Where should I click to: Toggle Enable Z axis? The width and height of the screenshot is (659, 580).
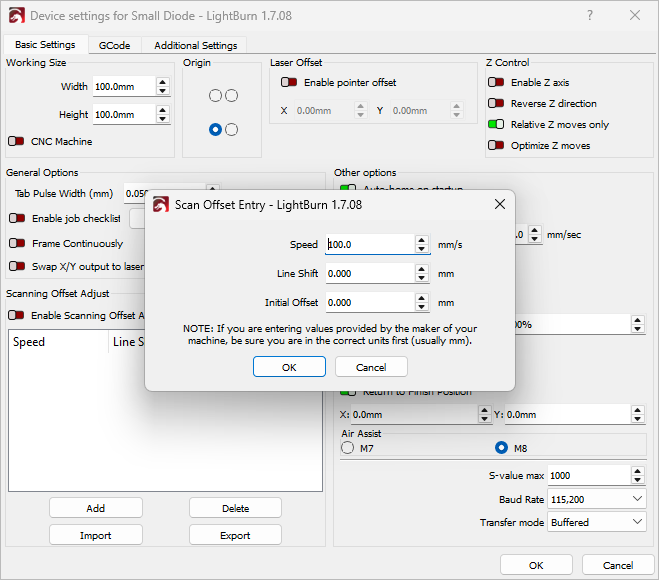pyautogui.click(x=496, y=82)
